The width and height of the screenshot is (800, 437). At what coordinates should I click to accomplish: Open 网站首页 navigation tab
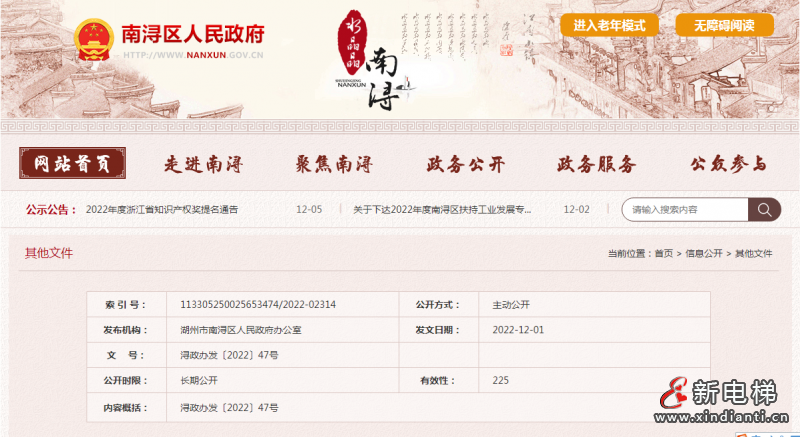pos(72,164)
